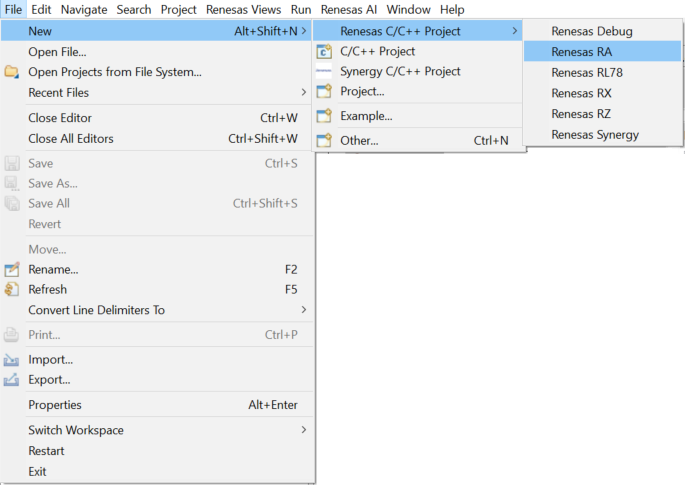The height and width of the screenshot is (485, 685).
Task: Select Renesas RA project type
Action: (x=602, y=52)
